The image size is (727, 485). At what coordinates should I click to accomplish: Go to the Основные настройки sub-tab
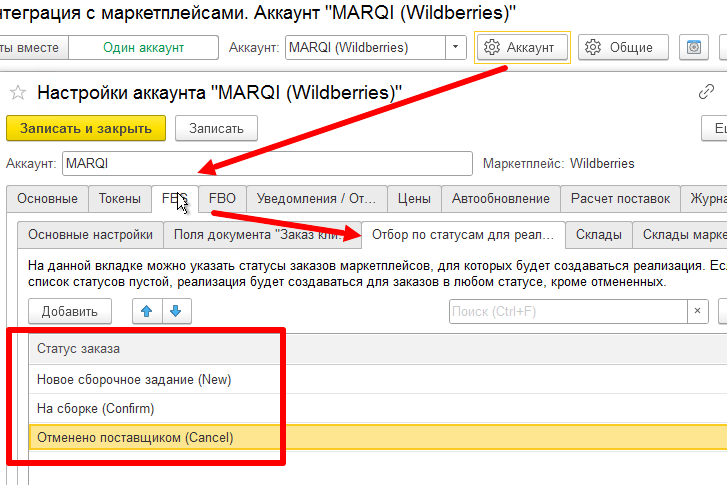pos(90,235)
